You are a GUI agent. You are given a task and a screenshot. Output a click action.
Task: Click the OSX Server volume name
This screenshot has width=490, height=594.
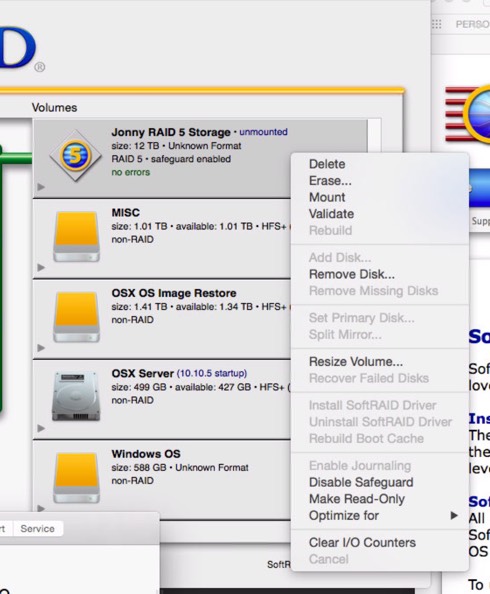(142, 374)
